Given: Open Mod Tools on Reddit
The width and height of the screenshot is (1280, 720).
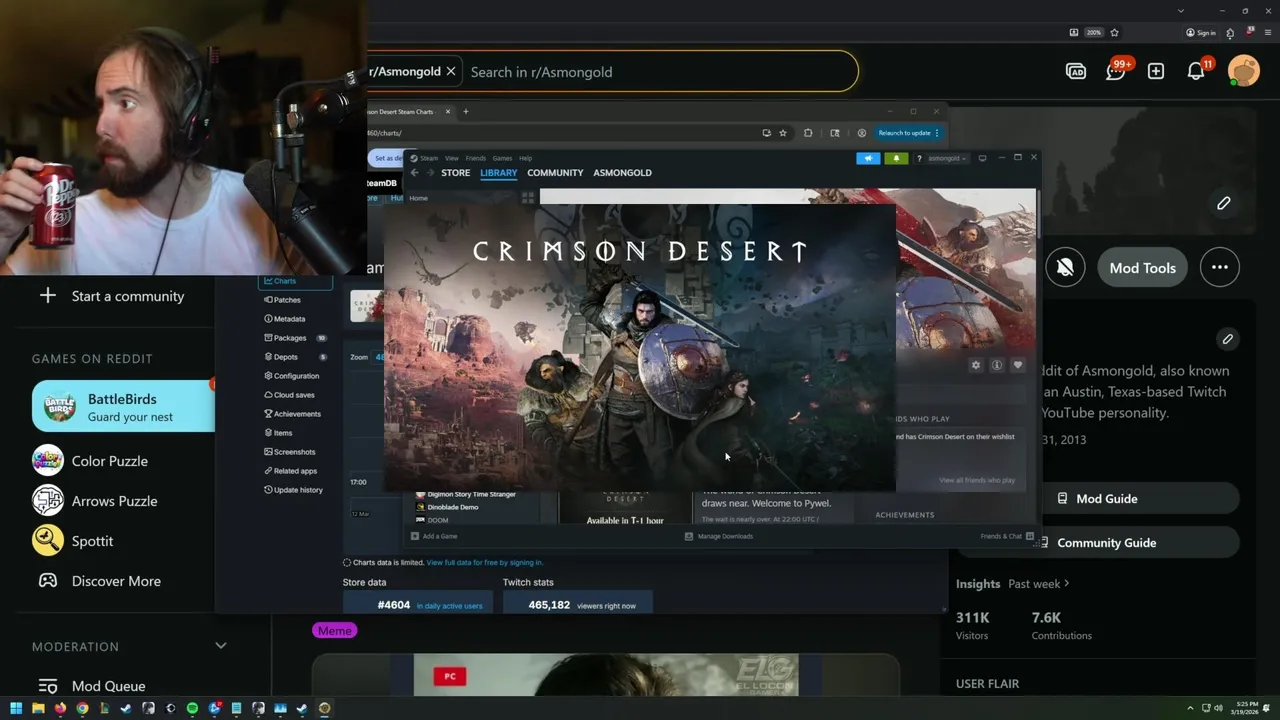Looking at the screenshot, I should (x=1142, y=267).
